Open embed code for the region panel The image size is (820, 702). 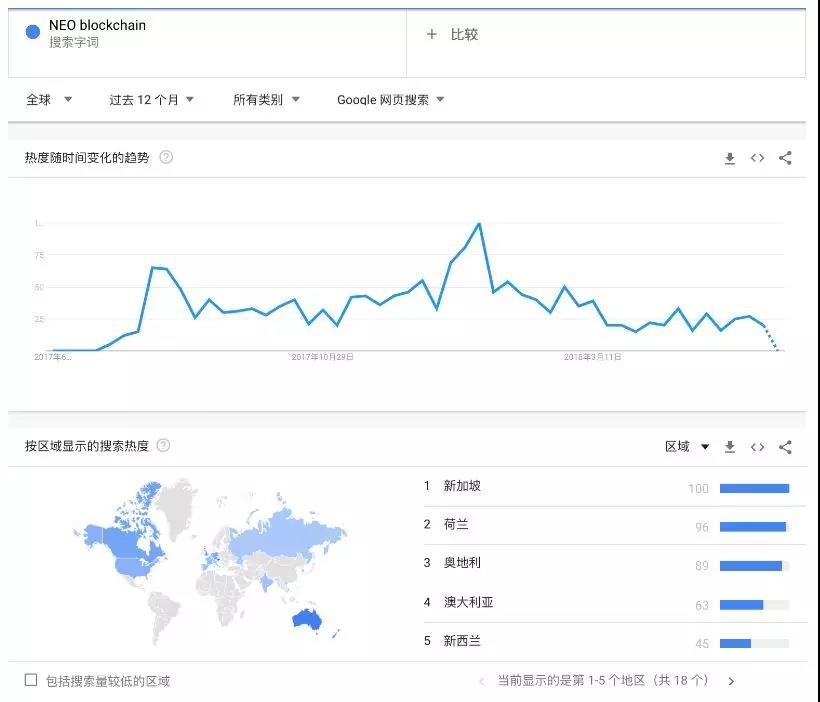tap(757, 447)
